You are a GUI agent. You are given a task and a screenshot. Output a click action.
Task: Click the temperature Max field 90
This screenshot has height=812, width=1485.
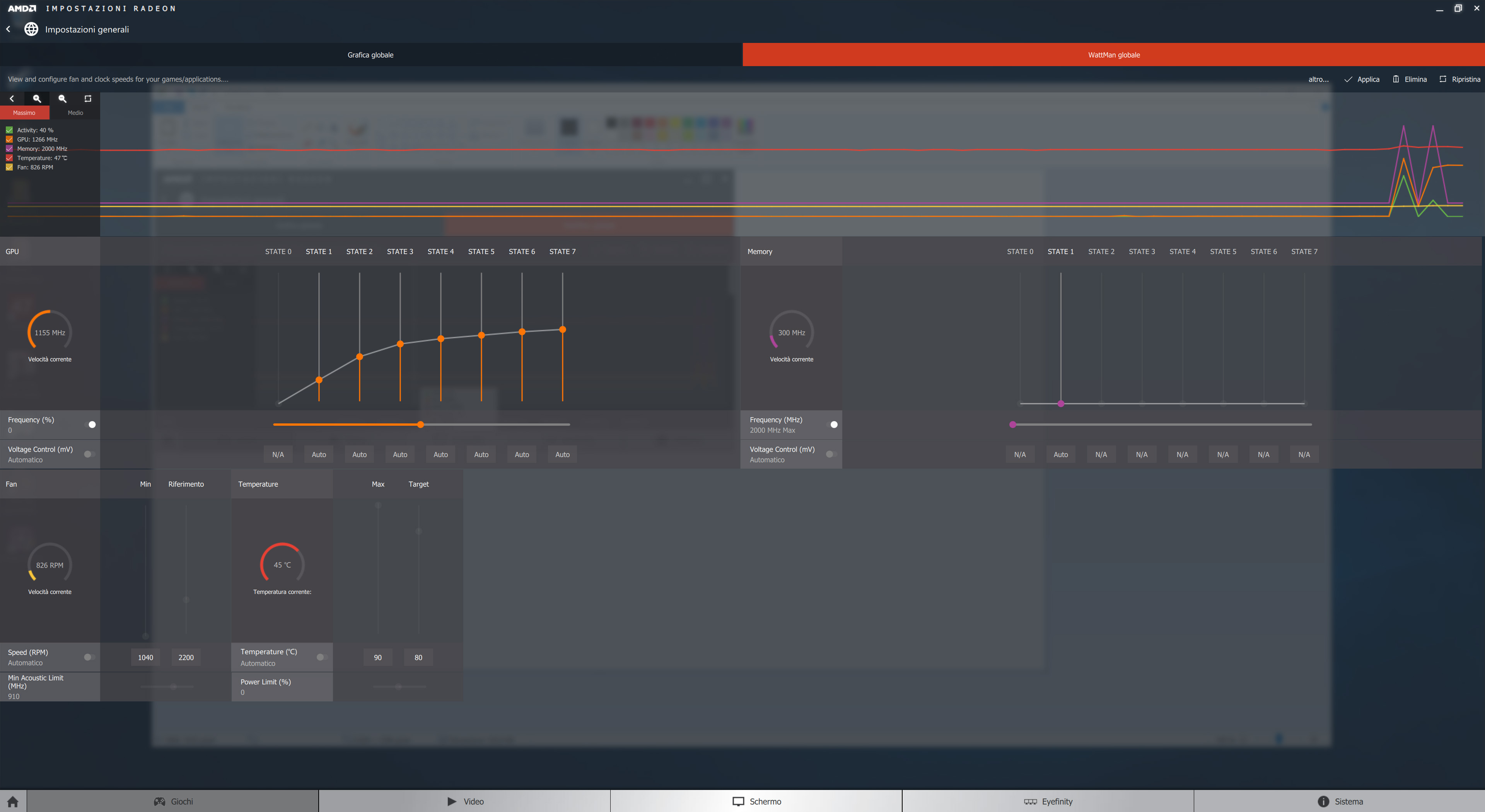click(377, 658)
